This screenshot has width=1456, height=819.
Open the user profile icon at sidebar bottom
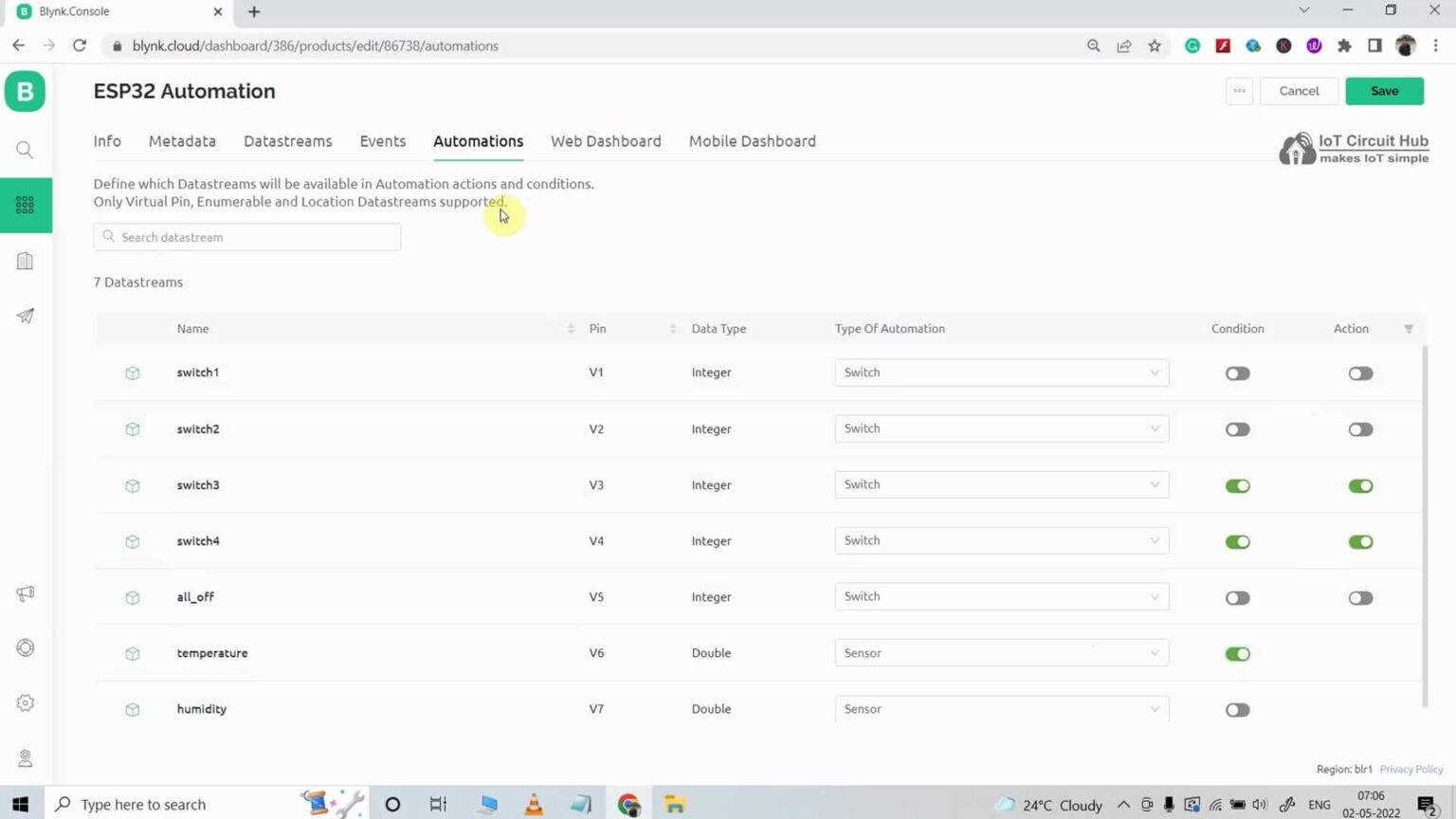point(26,757)
